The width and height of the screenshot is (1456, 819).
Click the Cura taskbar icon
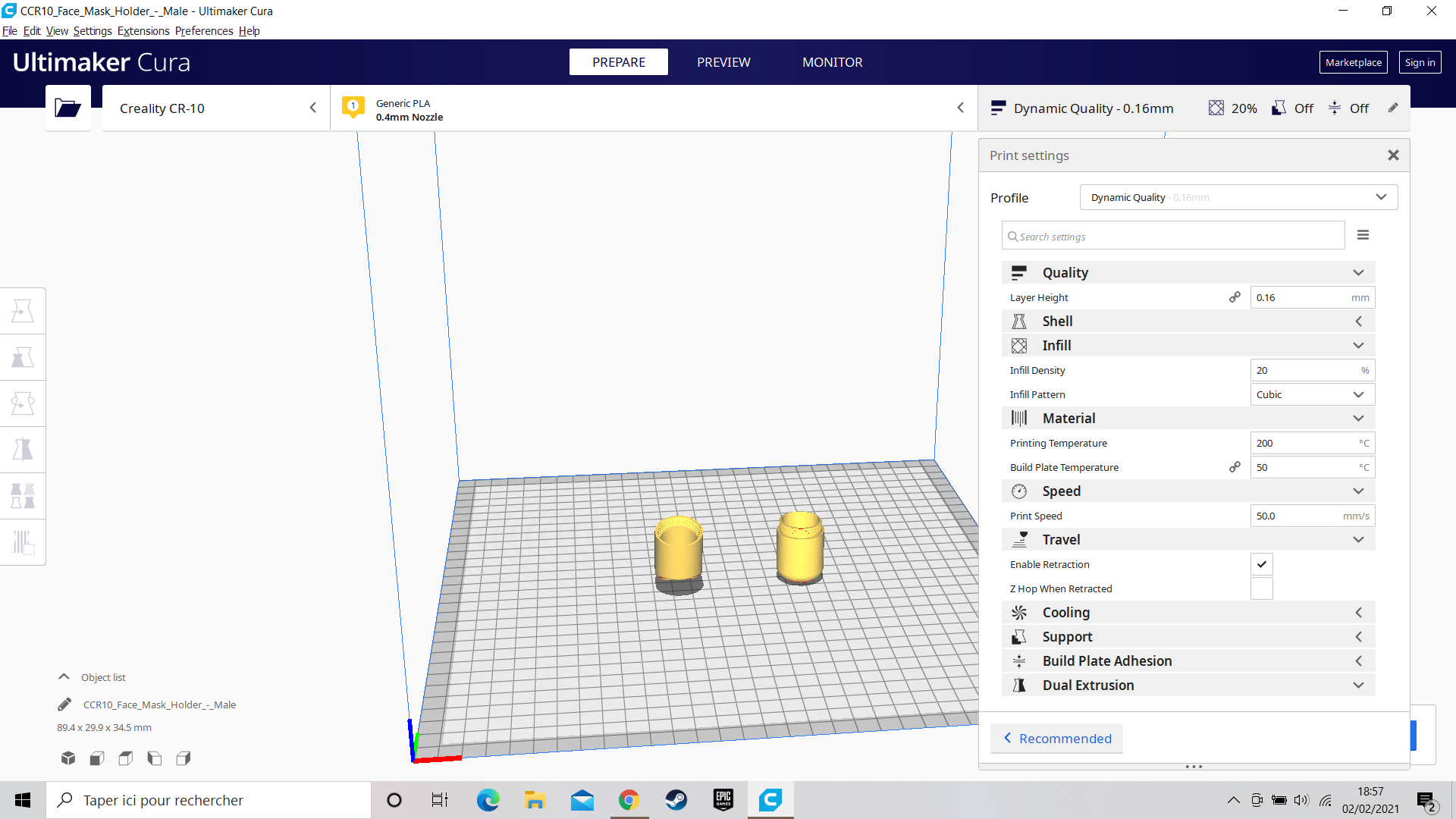[770, 800]
